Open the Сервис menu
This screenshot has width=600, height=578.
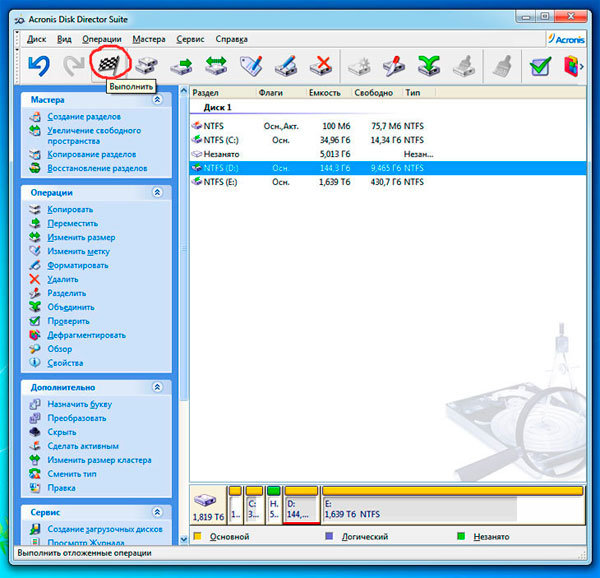tap(190, 39)
